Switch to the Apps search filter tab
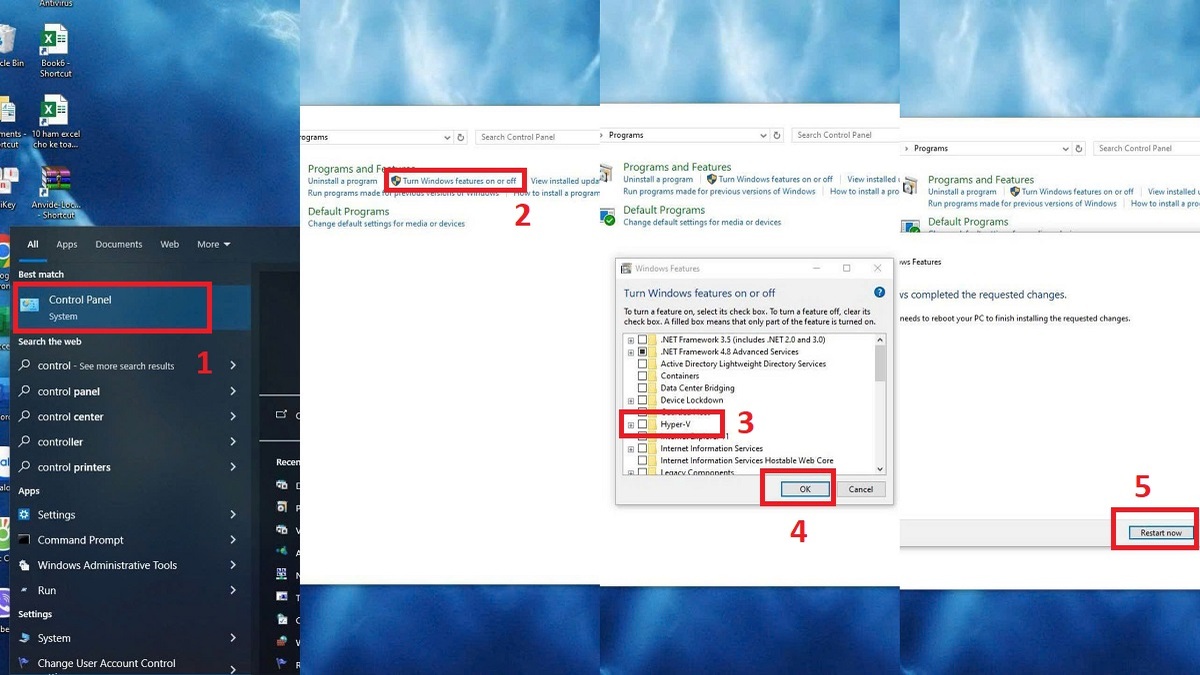1200x675 pixels. tap(67, 244)
